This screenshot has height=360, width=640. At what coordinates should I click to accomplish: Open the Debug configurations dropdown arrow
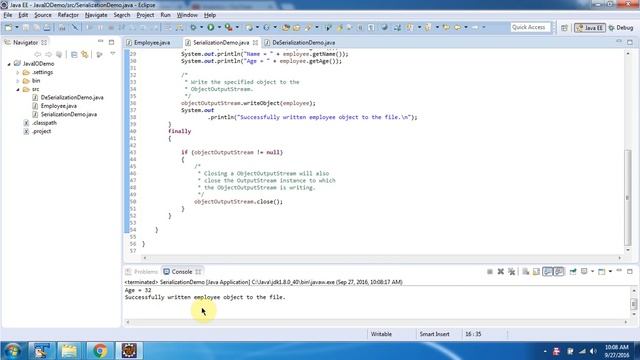tap(201, 27)
